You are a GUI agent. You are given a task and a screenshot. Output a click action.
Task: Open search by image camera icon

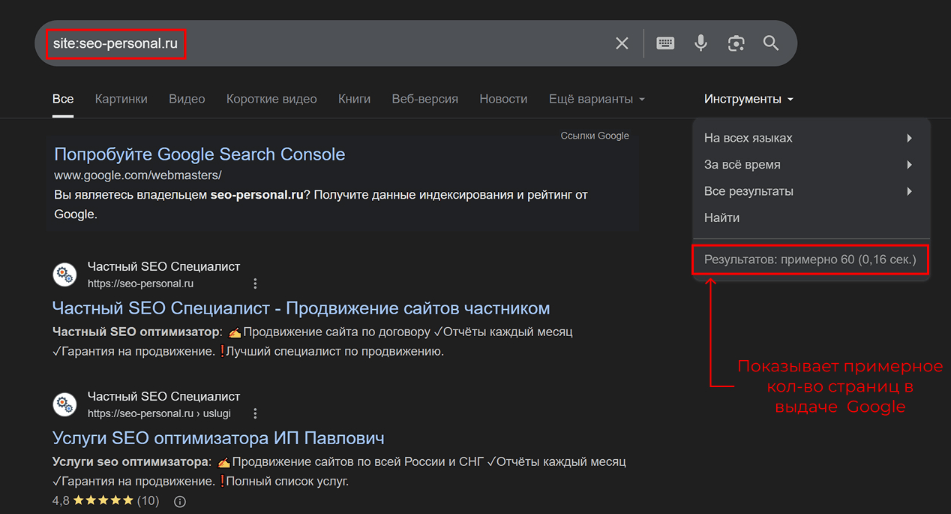pyautogui.click(x=736, y=43)
